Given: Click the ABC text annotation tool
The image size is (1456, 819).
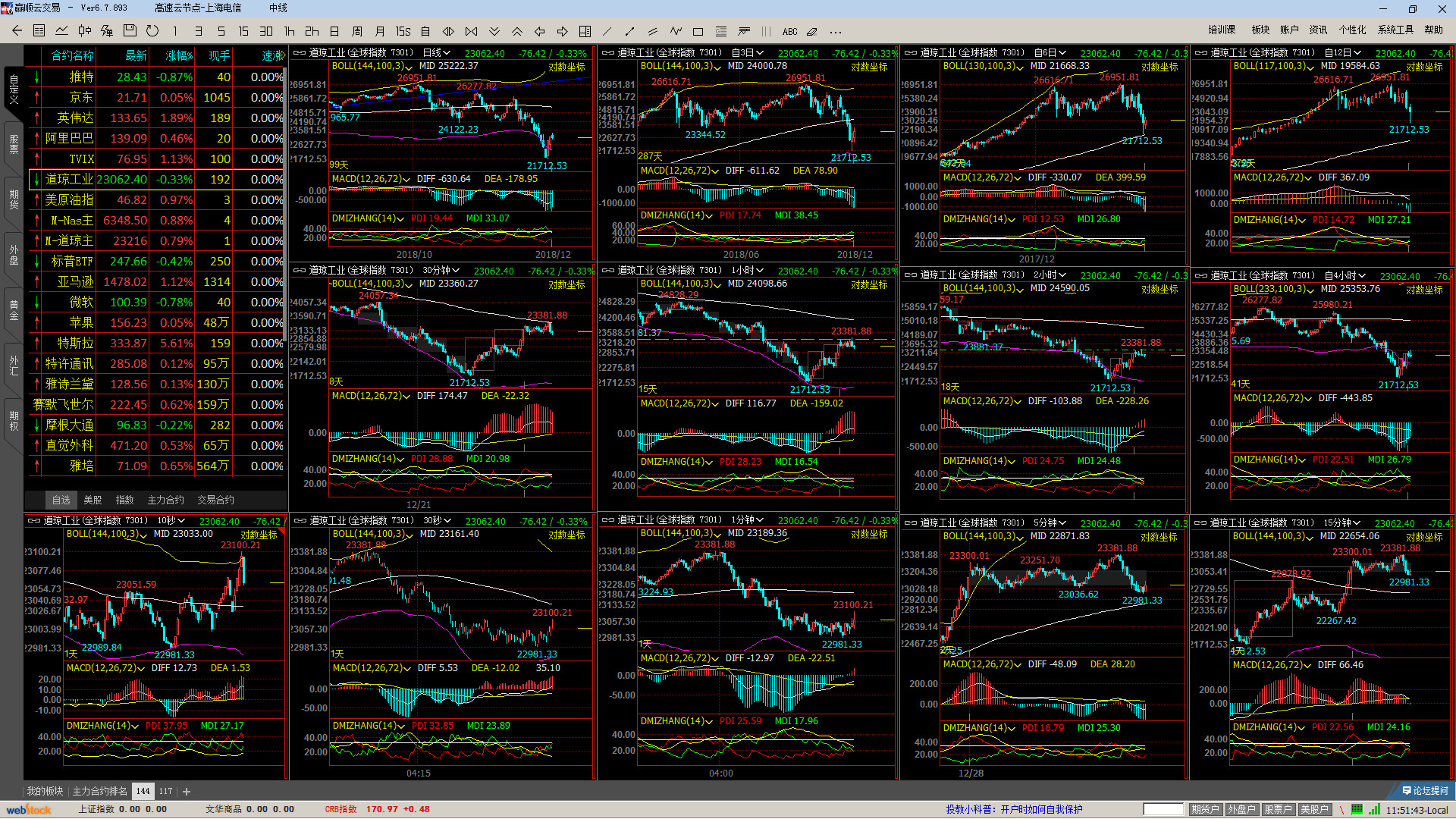Looking at the screenshot, I should [789, 31].
